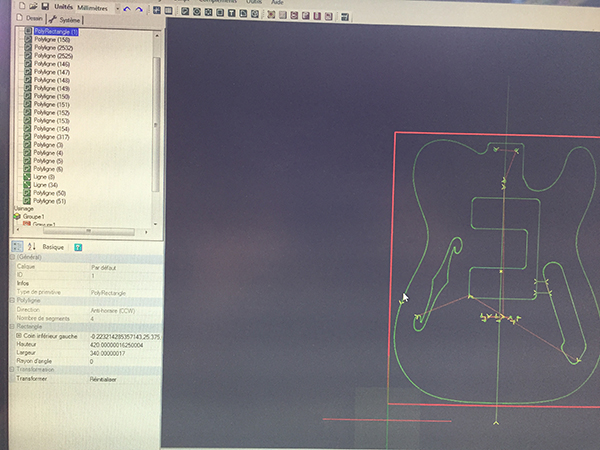Select Polyligne (158) in the tree

[52, 40]
